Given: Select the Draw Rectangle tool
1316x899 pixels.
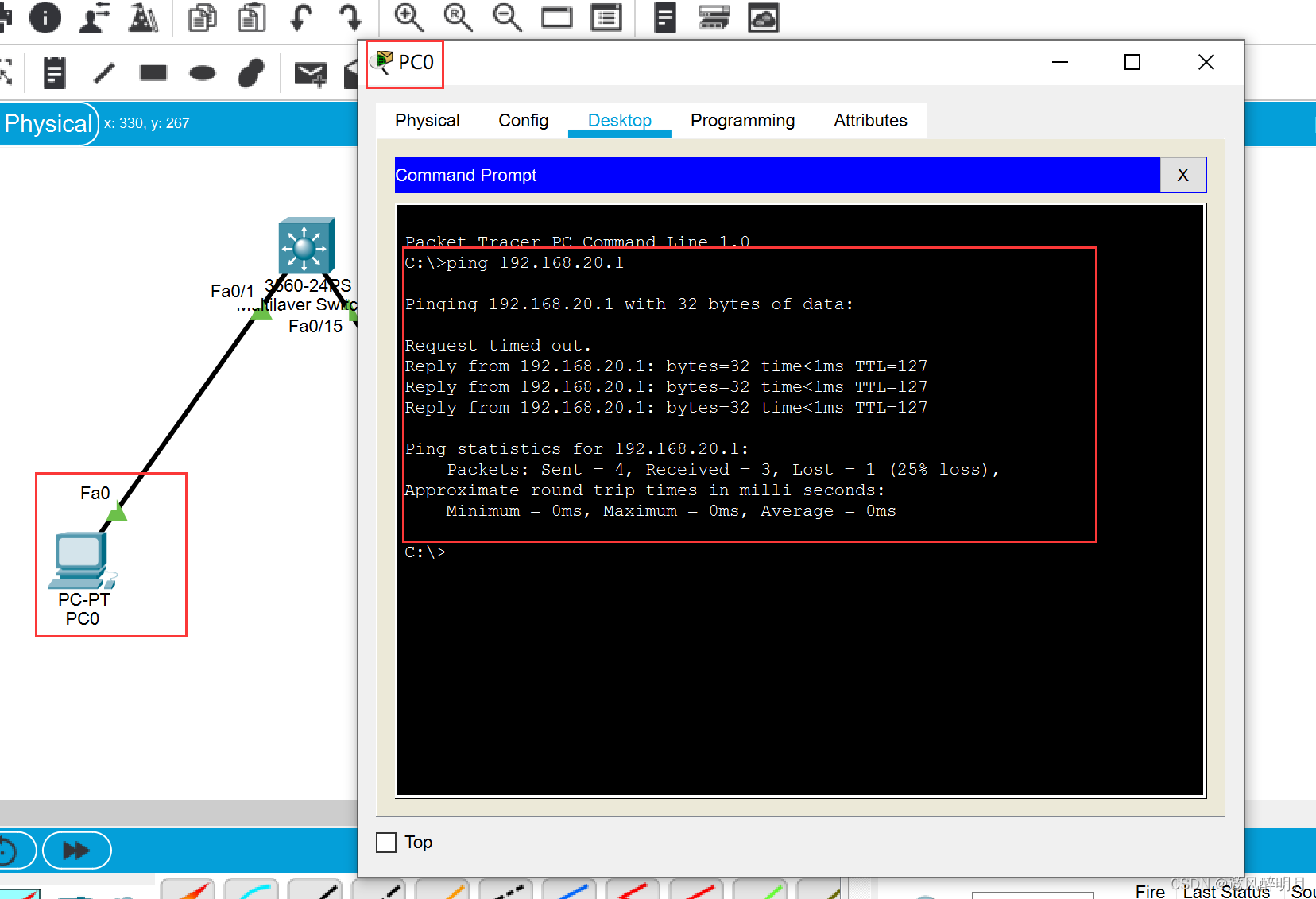Looking at the screenshot, I should pos(153,73).
